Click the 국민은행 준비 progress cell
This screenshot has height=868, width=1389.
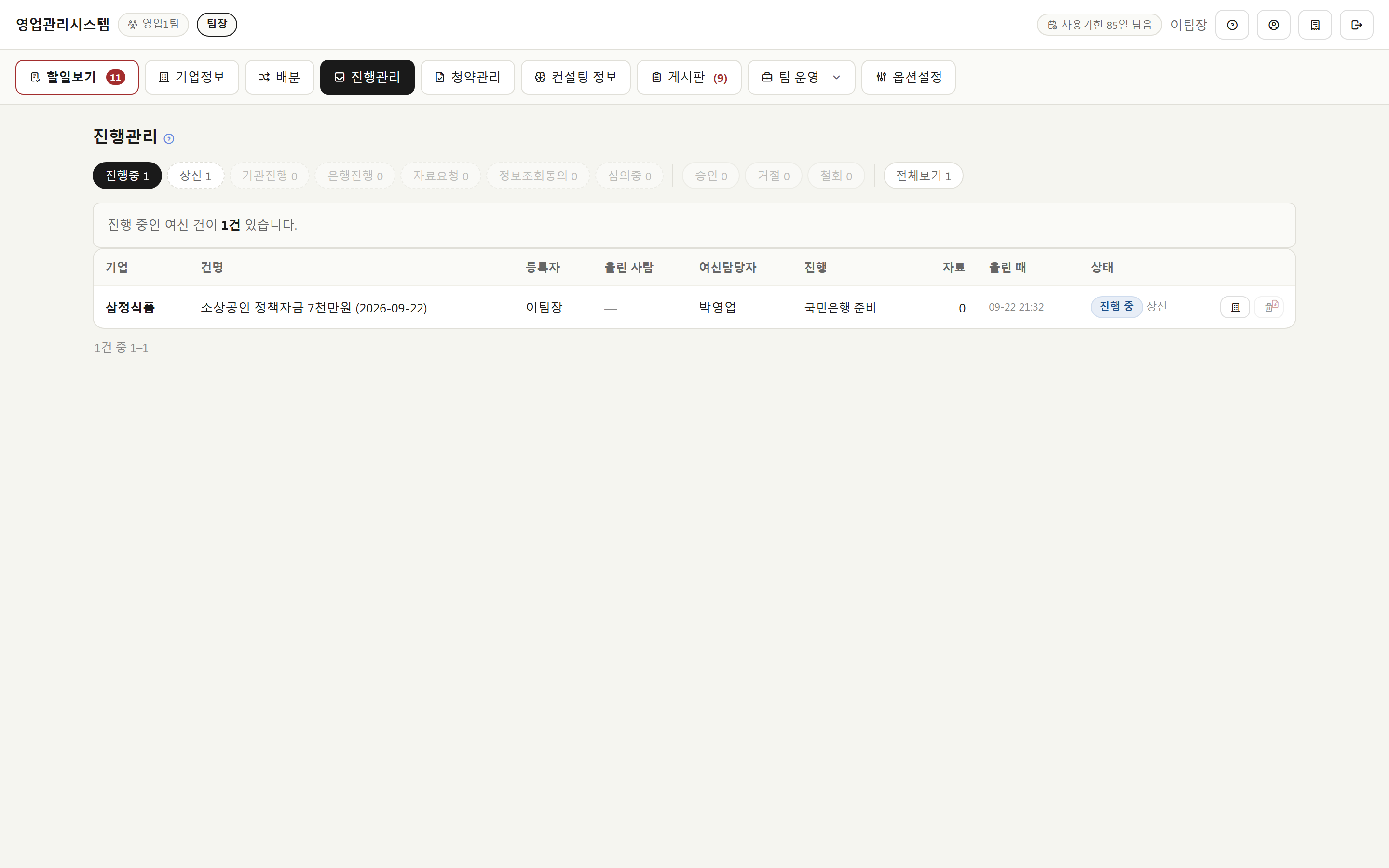pyautogui.click(x=840, y=308)
